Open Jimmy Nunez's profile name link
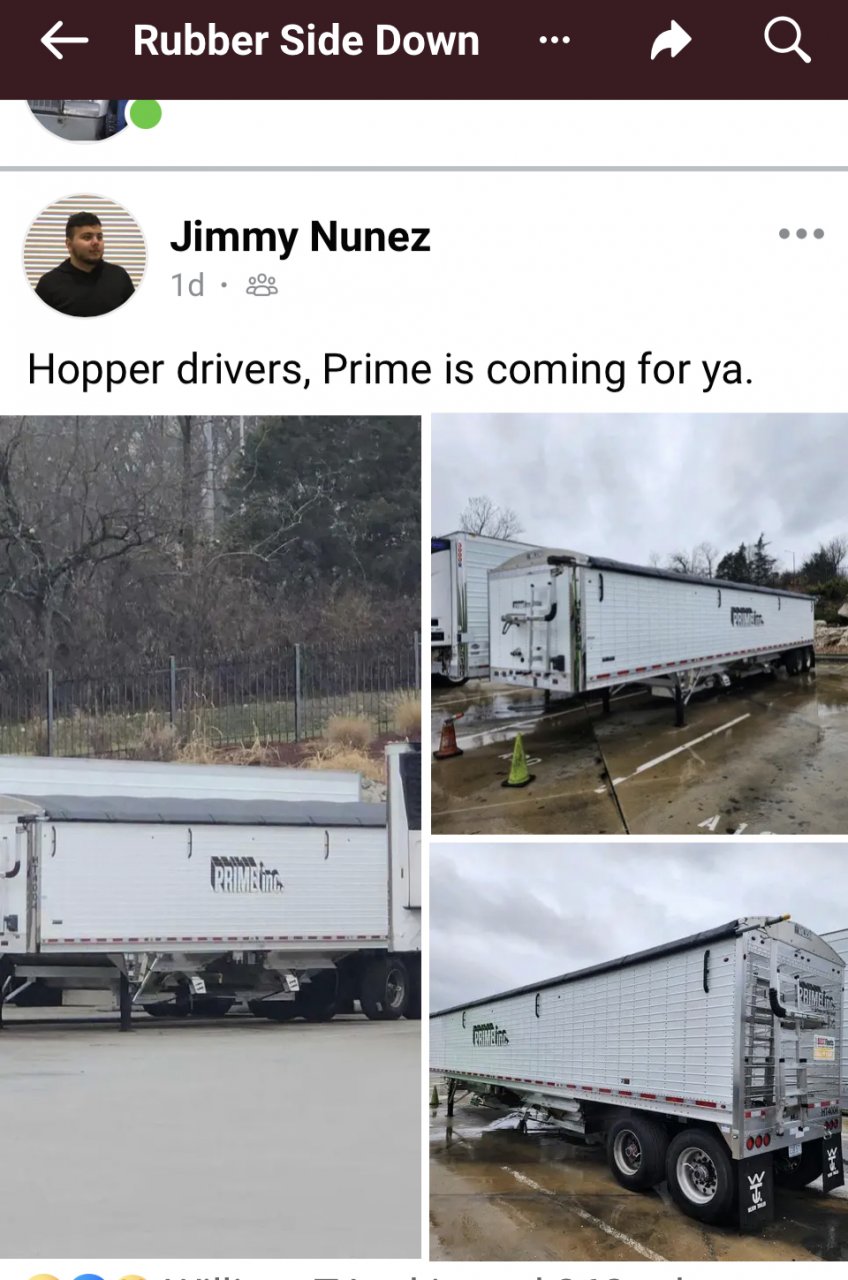 pos(300,237)
